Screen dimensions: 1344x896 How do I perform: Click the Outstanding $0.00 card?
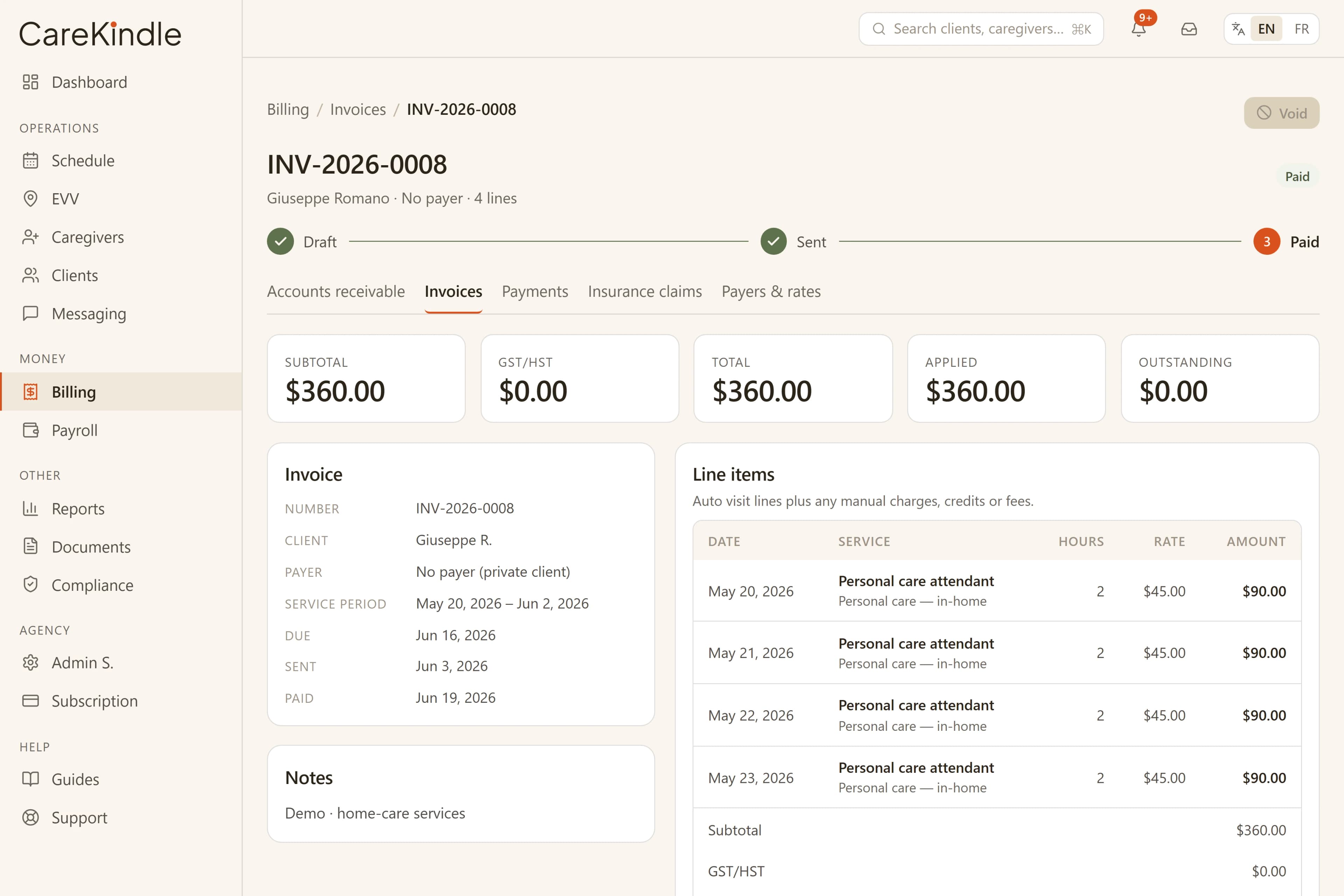click(x=1220, y=378)
